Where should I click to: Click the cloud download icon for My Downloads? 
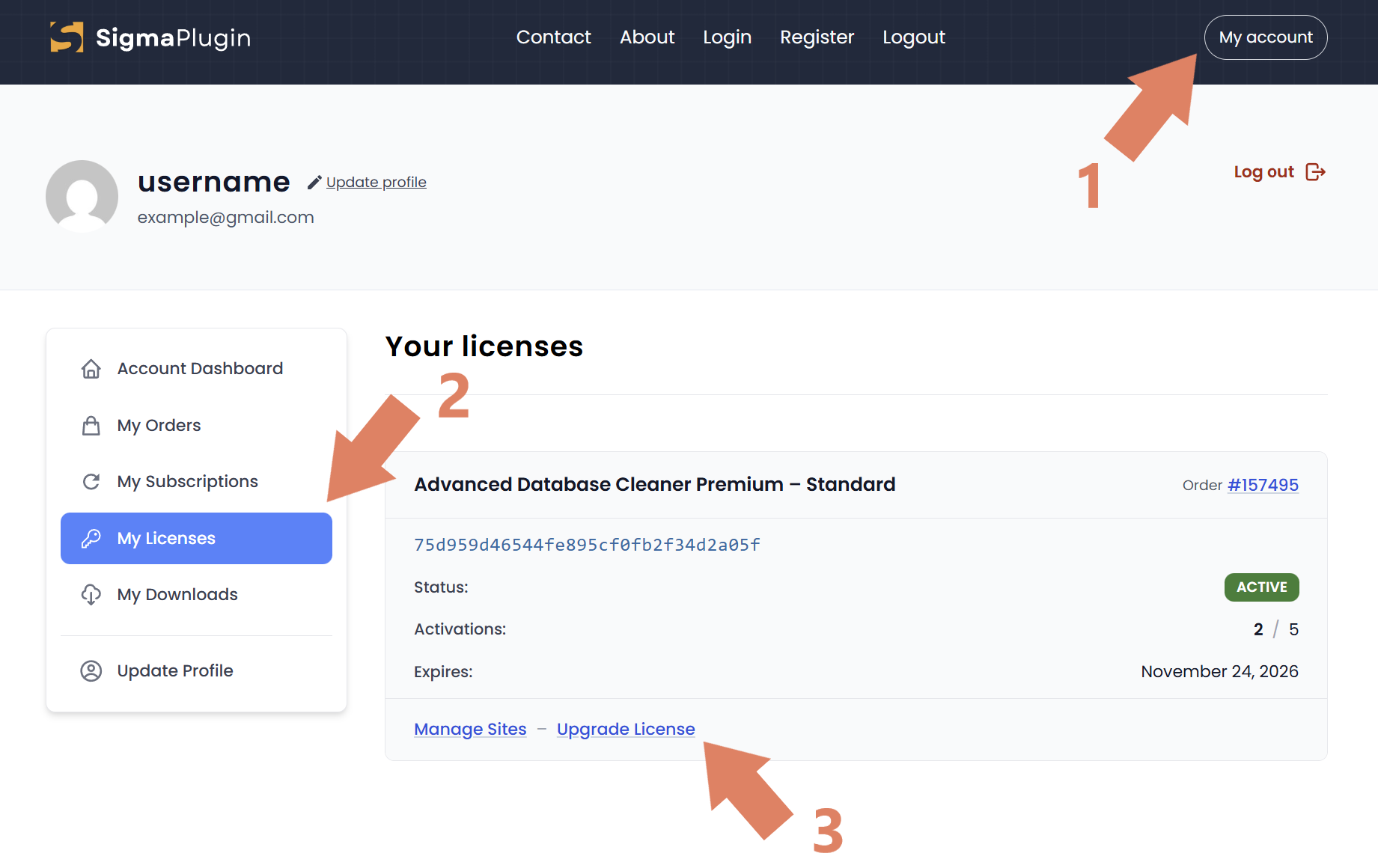point(91,595)
